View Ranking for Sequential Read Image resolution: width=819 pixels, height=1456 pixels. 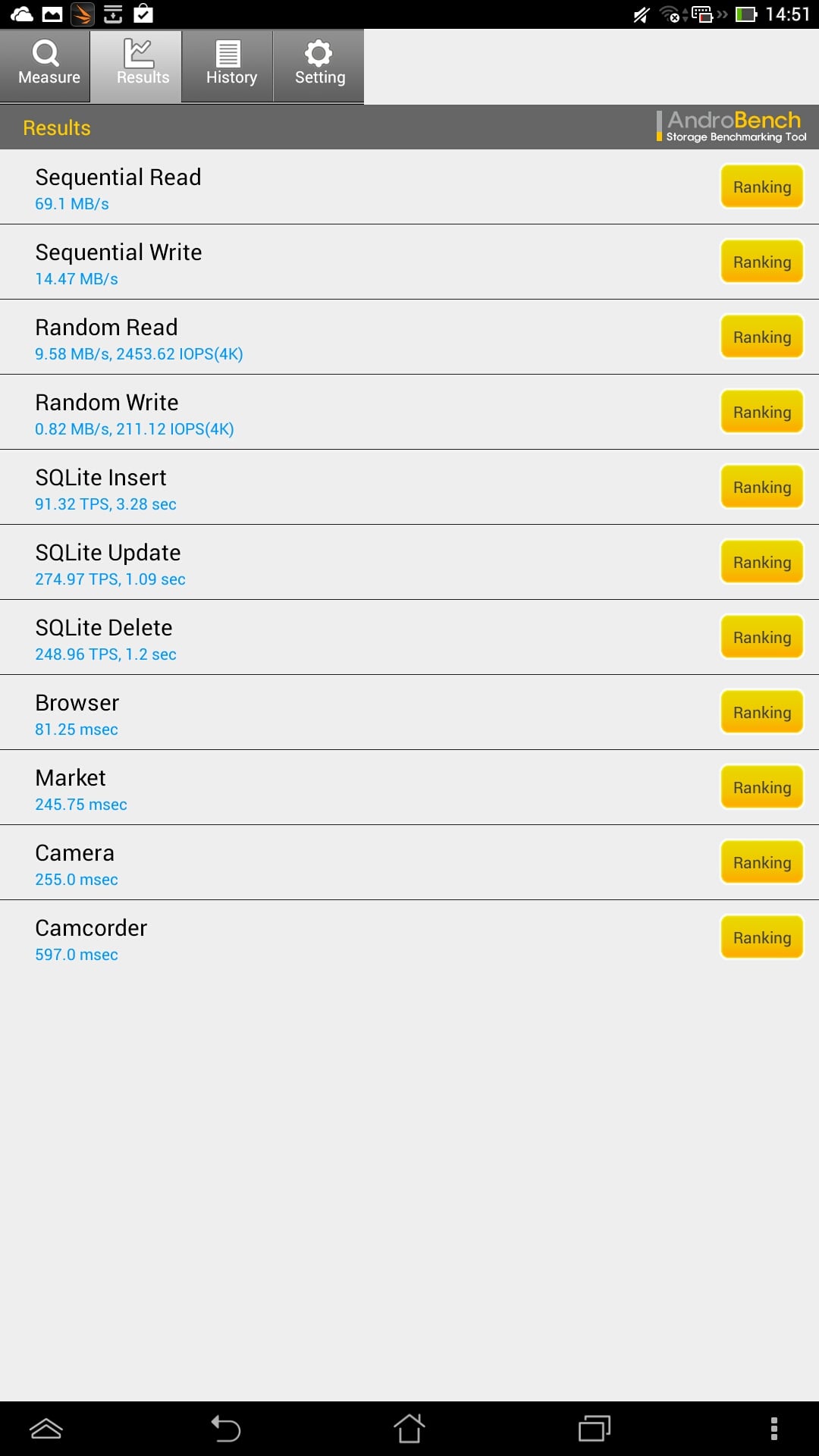(761, 187)
